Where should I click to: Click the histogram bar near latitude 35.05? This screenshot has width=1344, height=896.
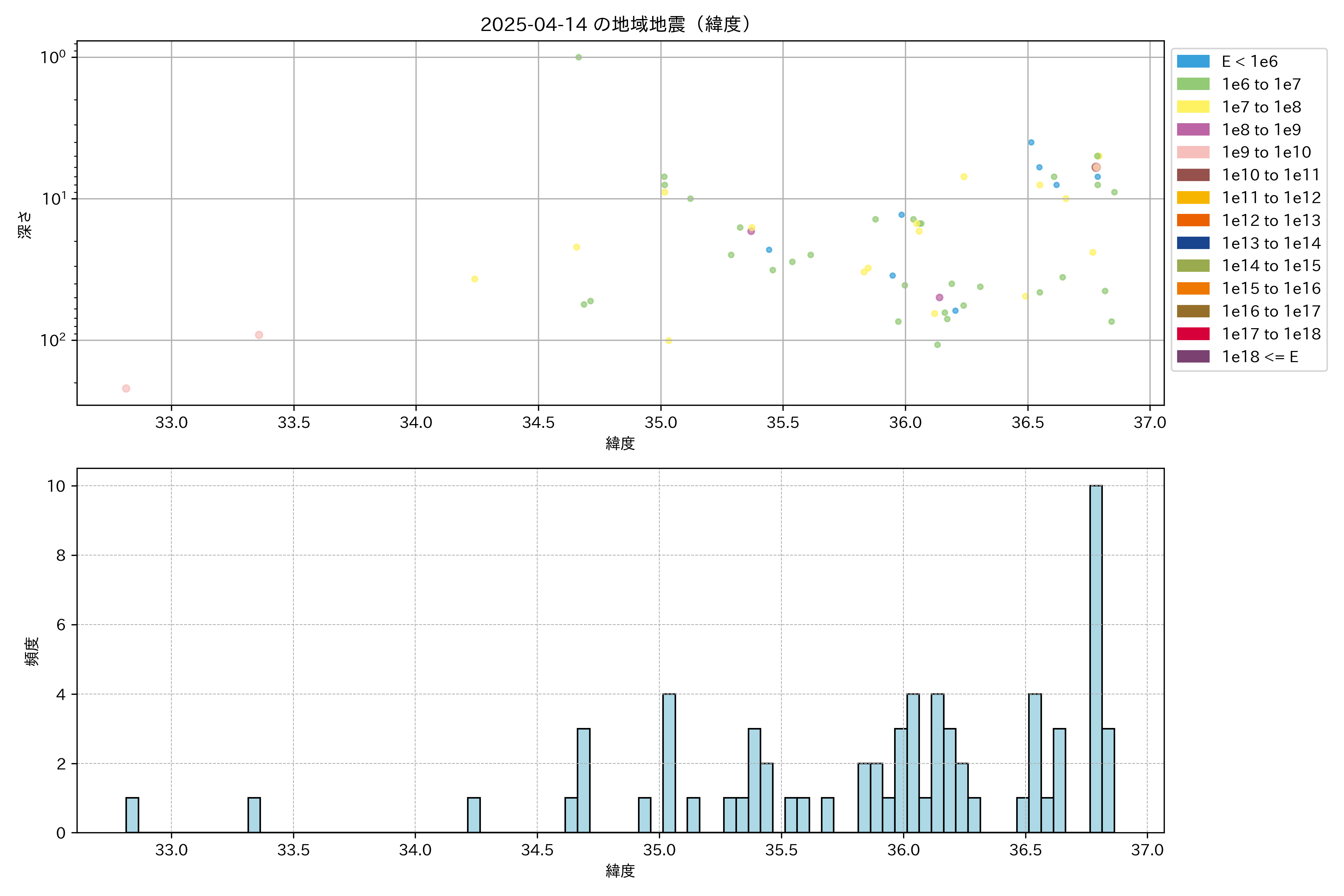(x=669, y=763)
